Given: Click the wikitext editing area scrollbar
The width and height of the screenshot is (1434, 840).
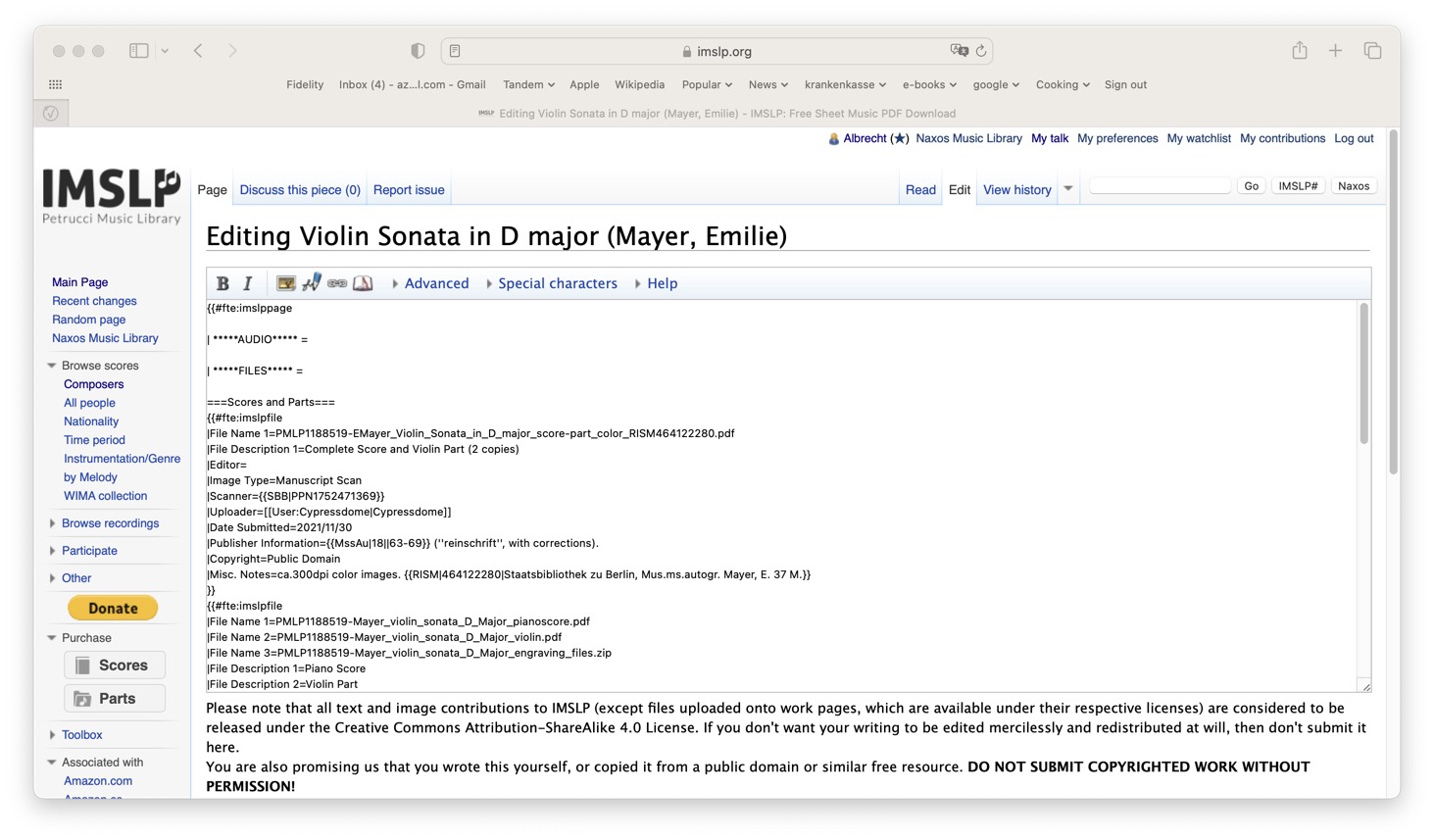Looking at the screenshot, I should click(x=1363, y=373).
